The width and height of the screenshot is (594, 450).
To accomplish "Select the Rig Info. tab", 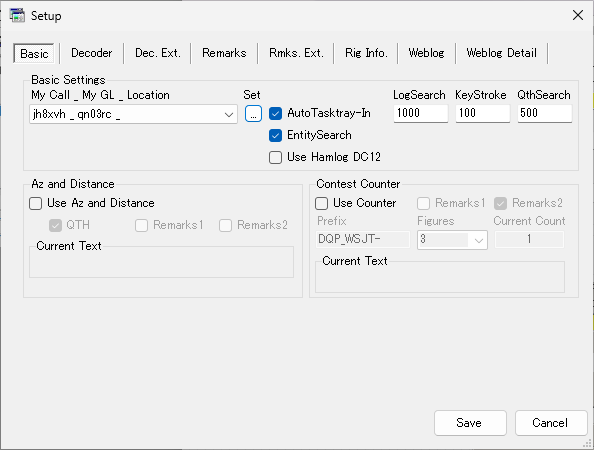I will tap(366, 53).
